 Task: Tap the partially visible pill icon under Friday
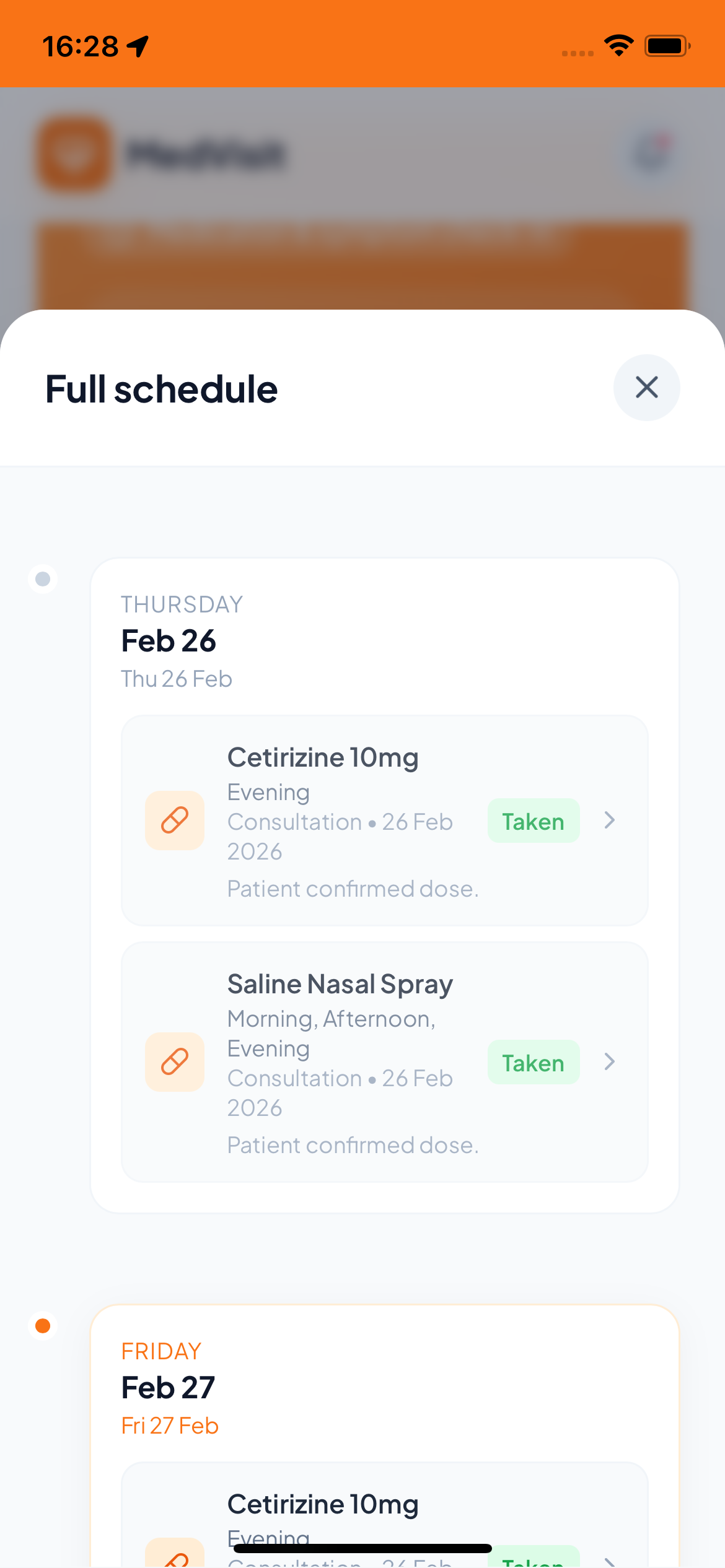click(175, 1556)
